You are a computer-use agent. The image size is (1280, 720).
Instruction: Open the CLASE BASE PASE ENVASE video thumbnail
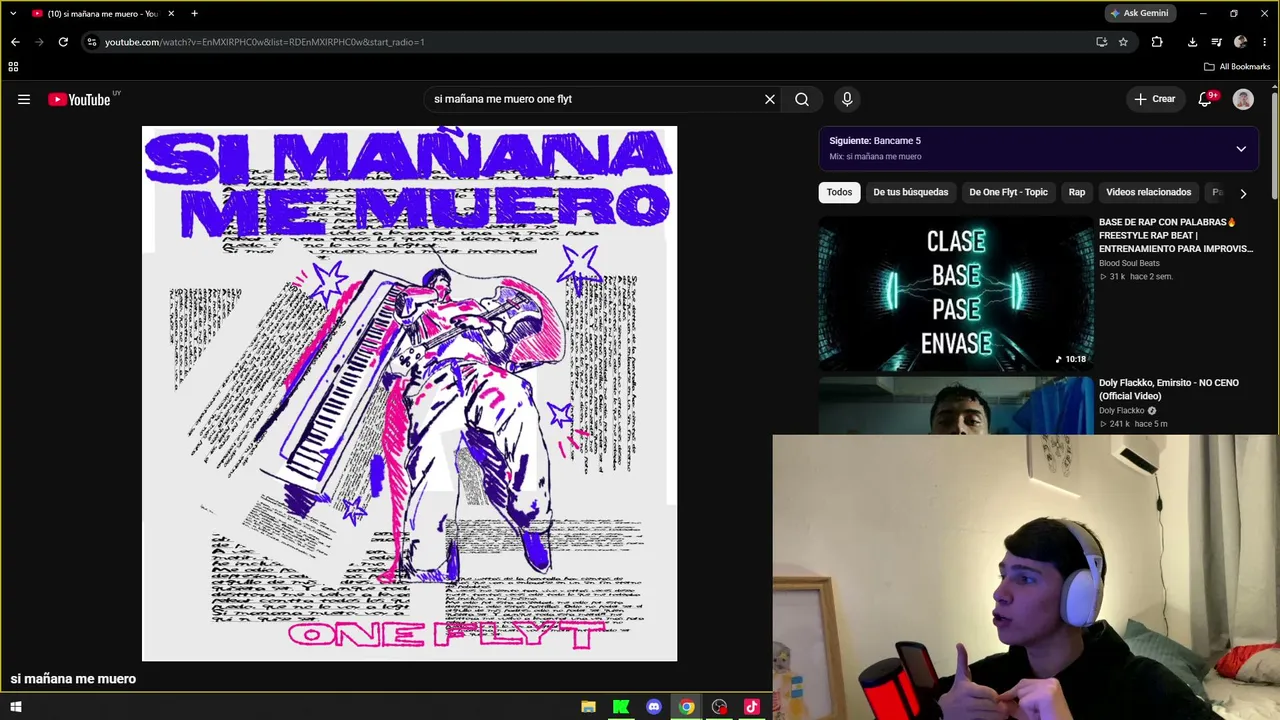click(956, 293)
